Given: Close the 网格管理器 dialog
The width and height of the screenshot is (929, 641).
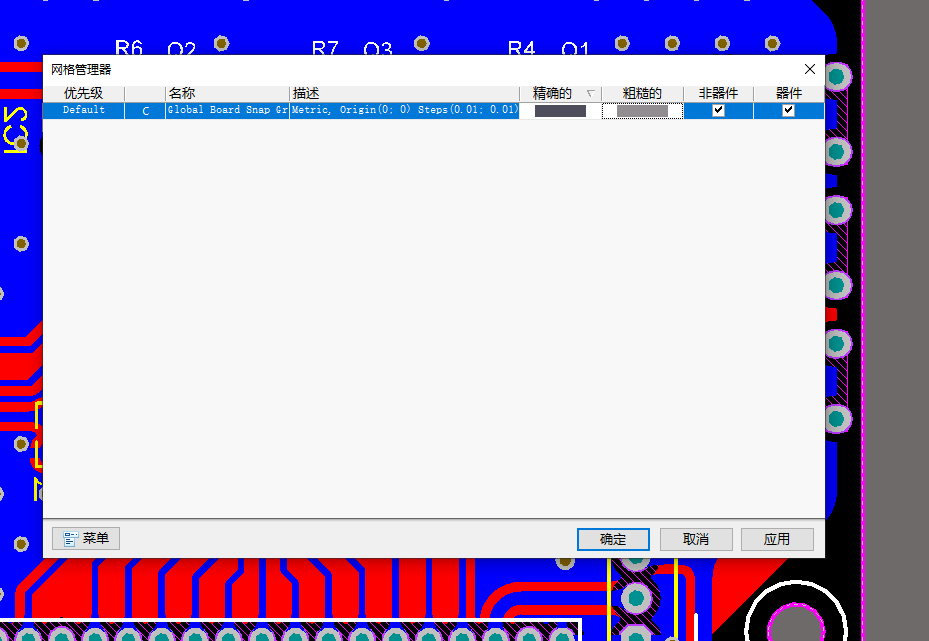Looking at the screenshot, I should pyautogui.click(x=810, y=69).
